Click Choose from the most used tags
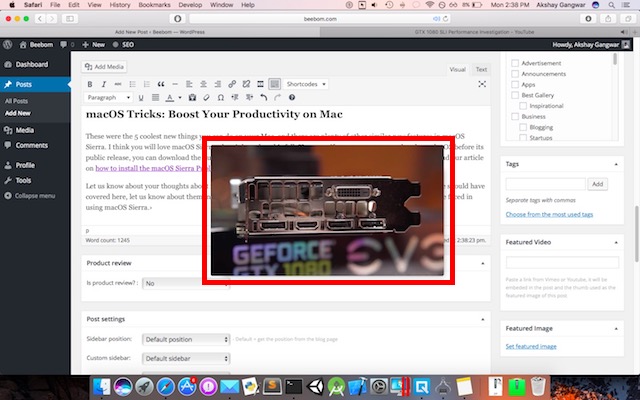 tap(549, 214)
